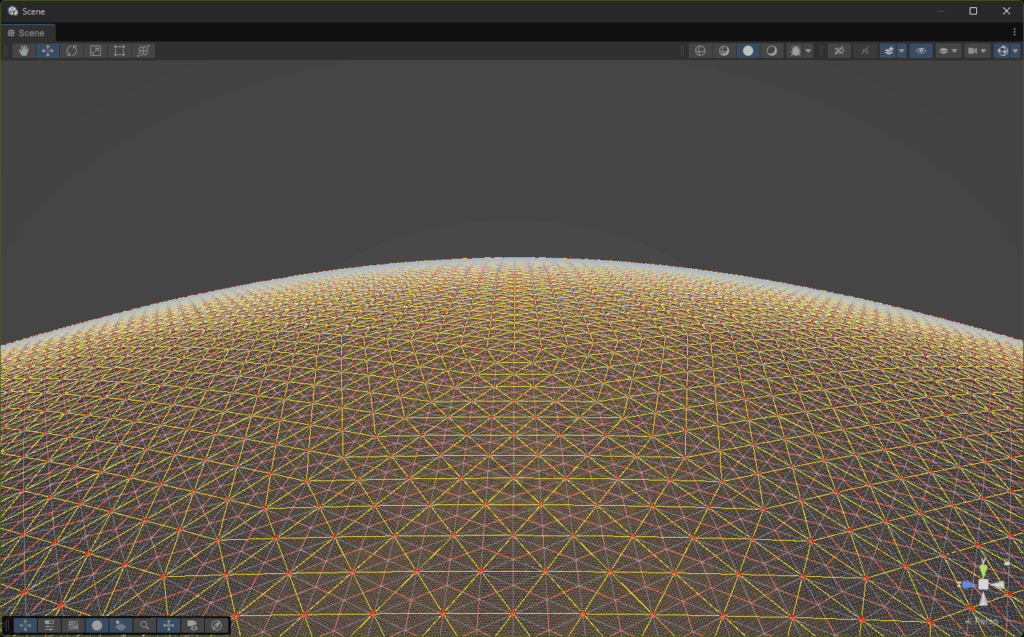Select the Rotate tool

coord(71,50)
